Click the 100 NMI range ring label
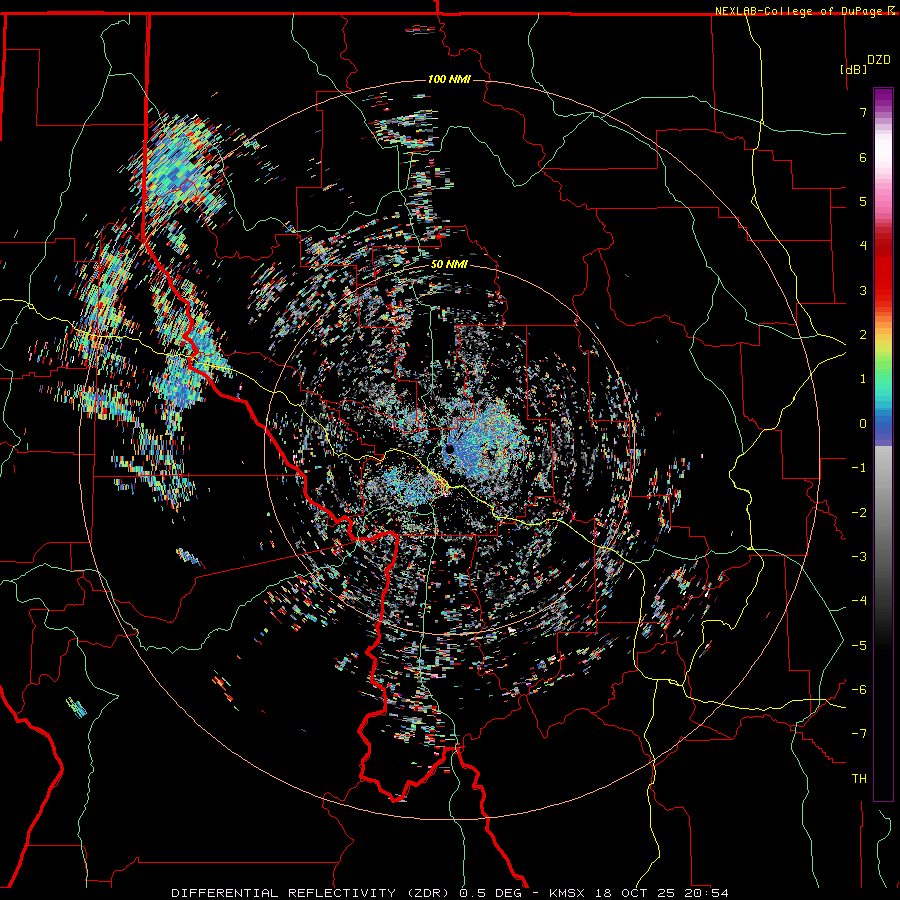 (449, 79)
